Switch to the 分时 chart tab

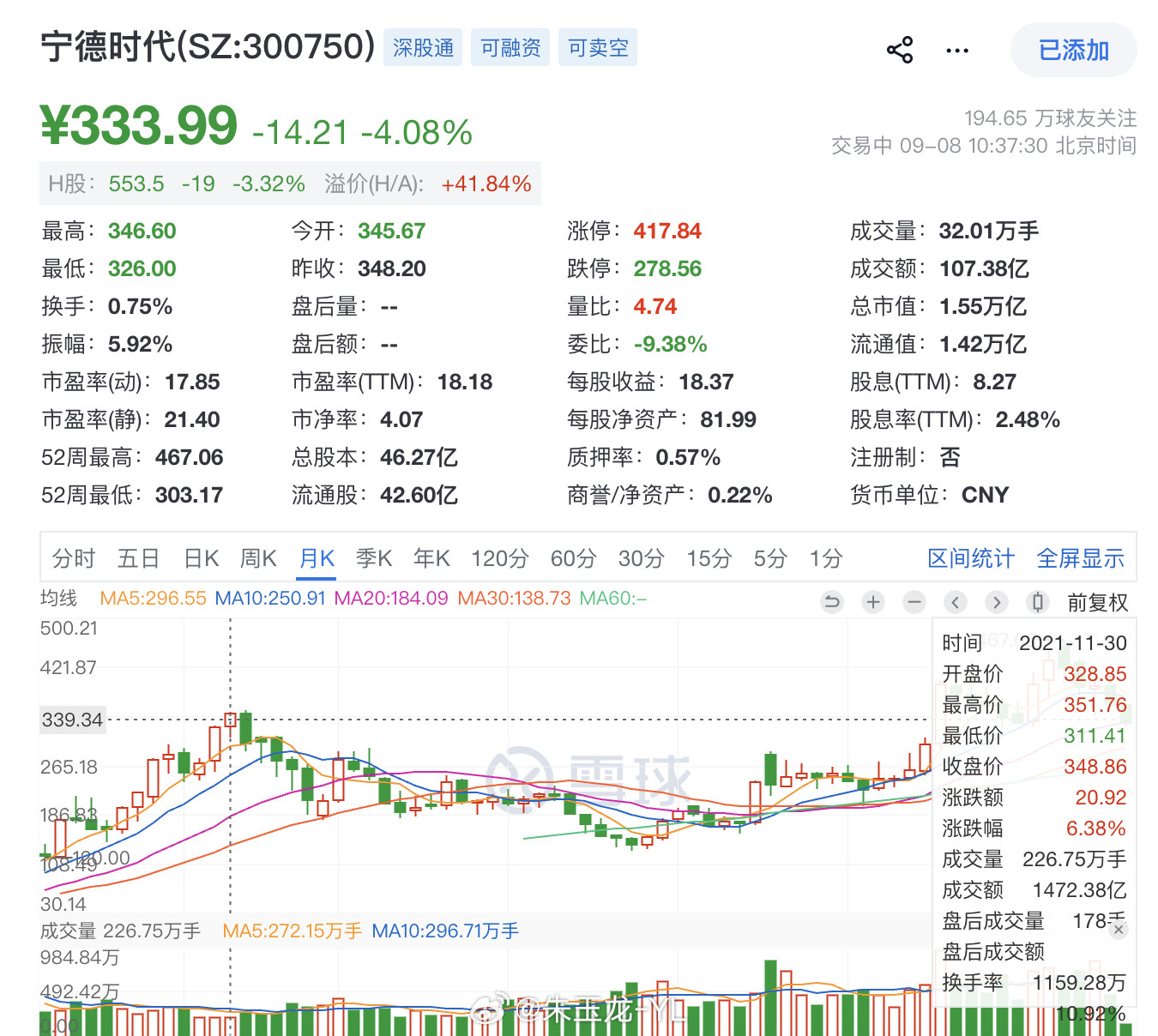point(74,558)
